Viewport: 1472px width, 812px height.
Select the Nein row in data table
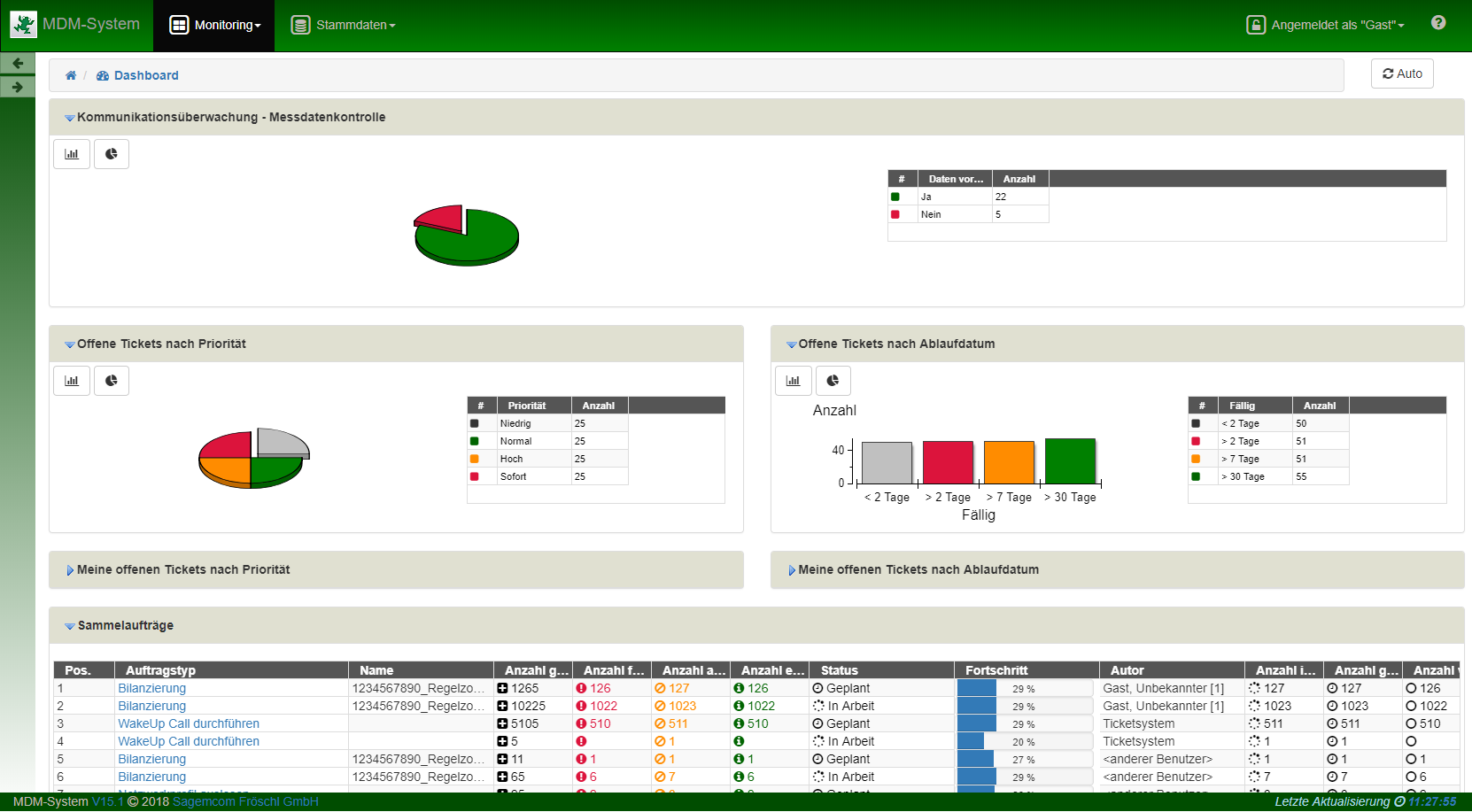pyautogui.click(x=968, y=214)
